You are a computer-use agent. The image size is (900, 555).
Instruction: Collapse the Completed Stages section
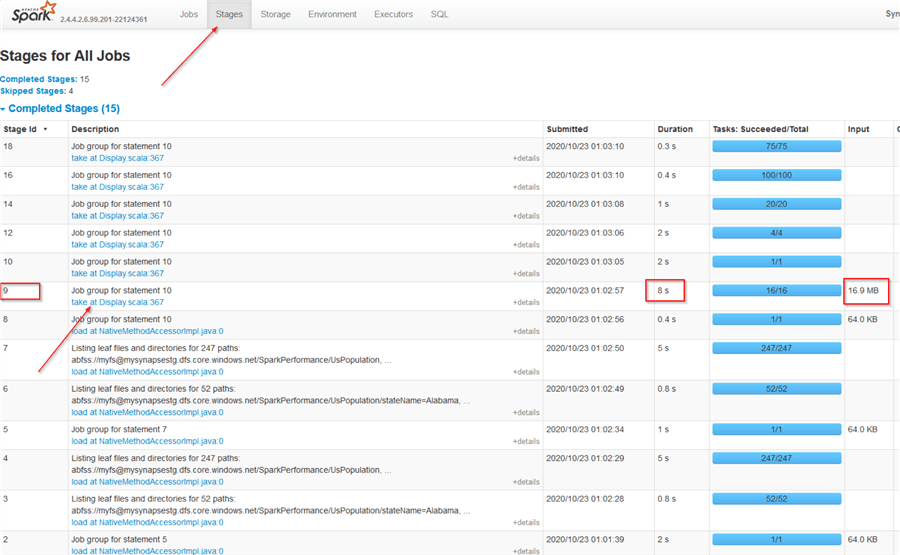[3, 109]
